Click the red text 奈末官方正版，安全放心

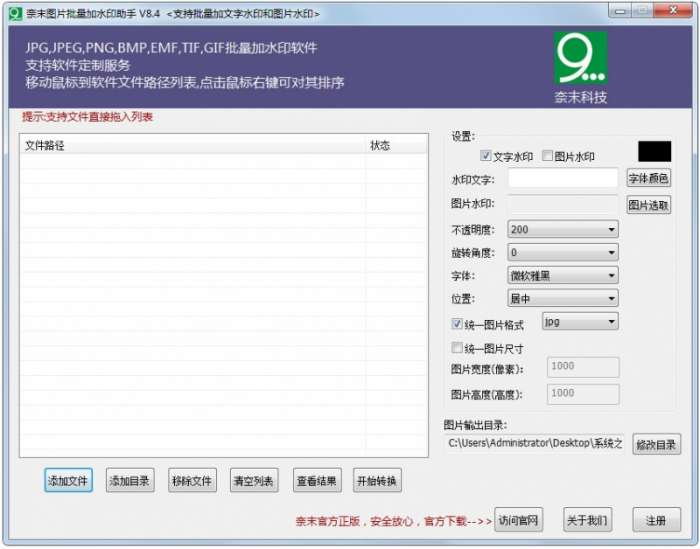click(354, 521)
